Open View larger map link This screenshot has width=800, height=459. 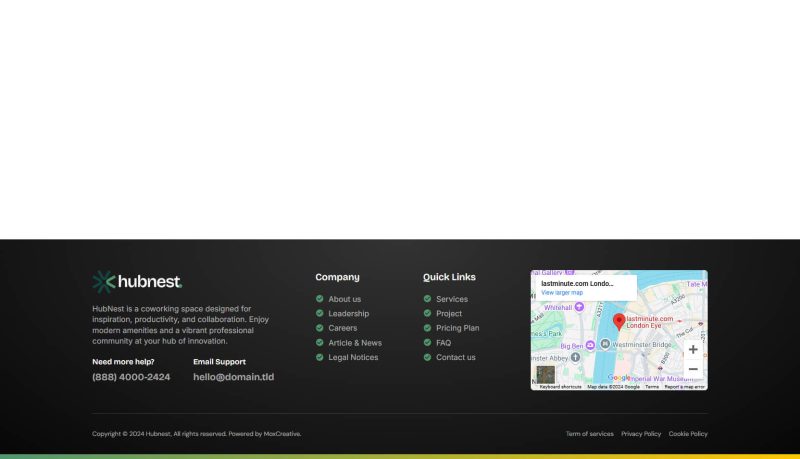click(x=562, y=293)
